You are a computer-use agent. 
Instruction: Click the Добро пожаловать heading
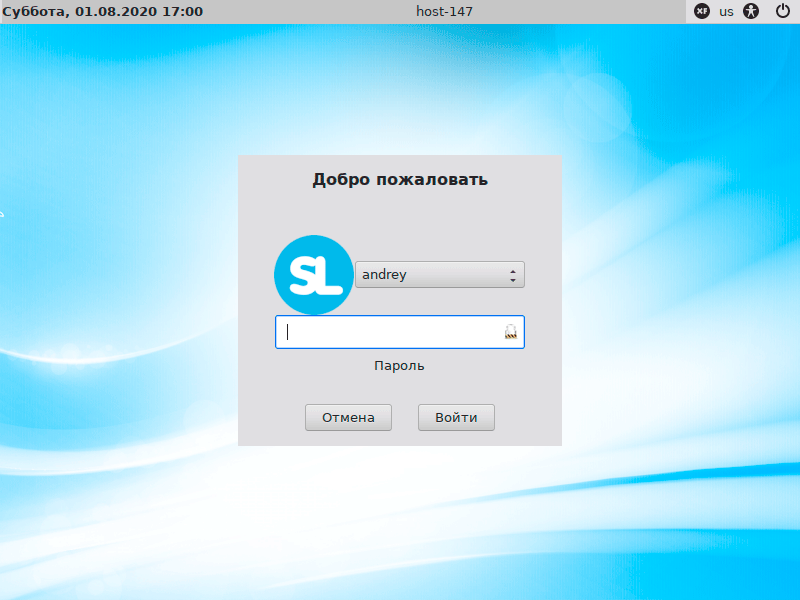[400, 180]
